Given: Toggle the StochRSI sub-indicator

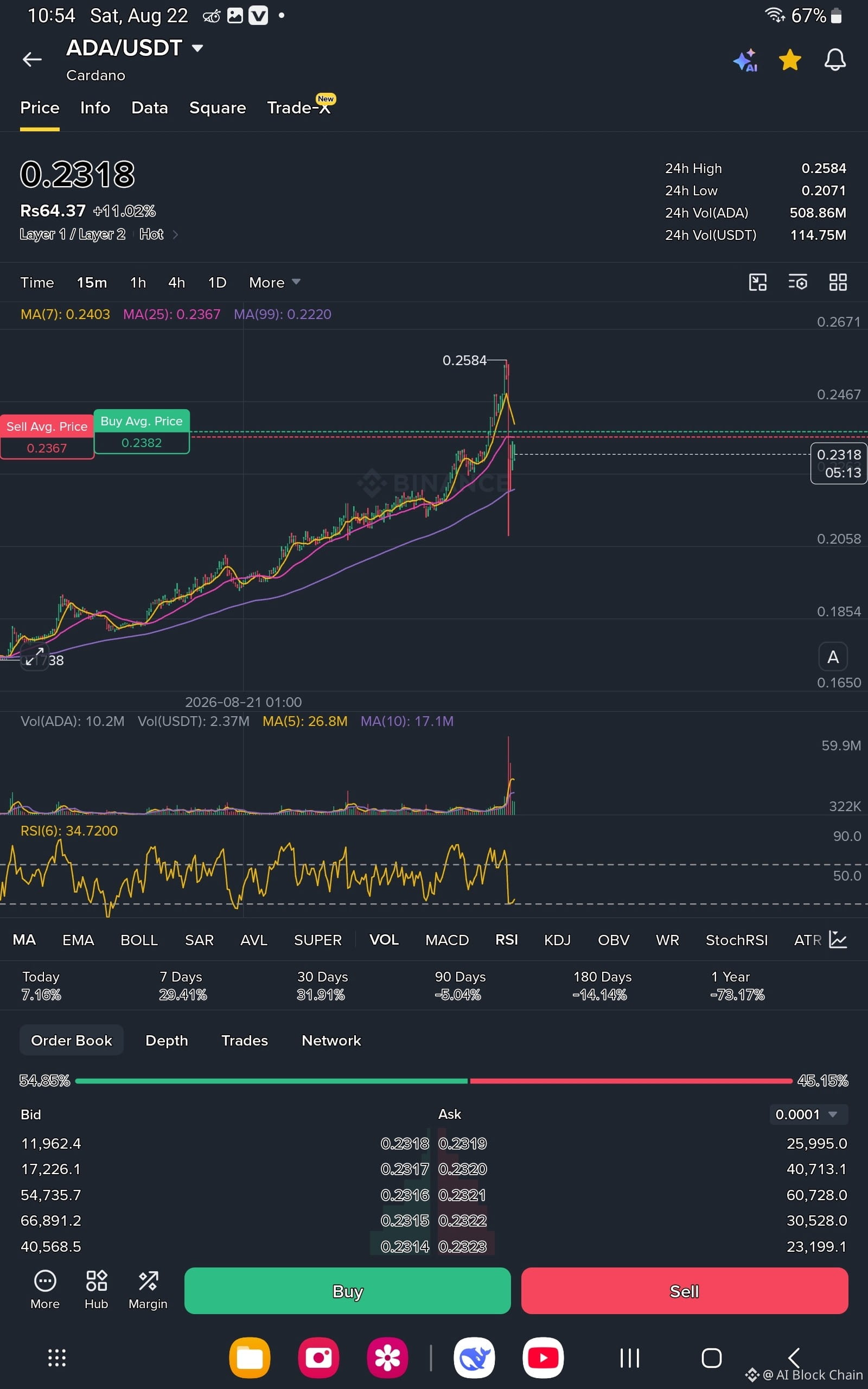Looking at the screenshot, I should [x=737, y=940].
